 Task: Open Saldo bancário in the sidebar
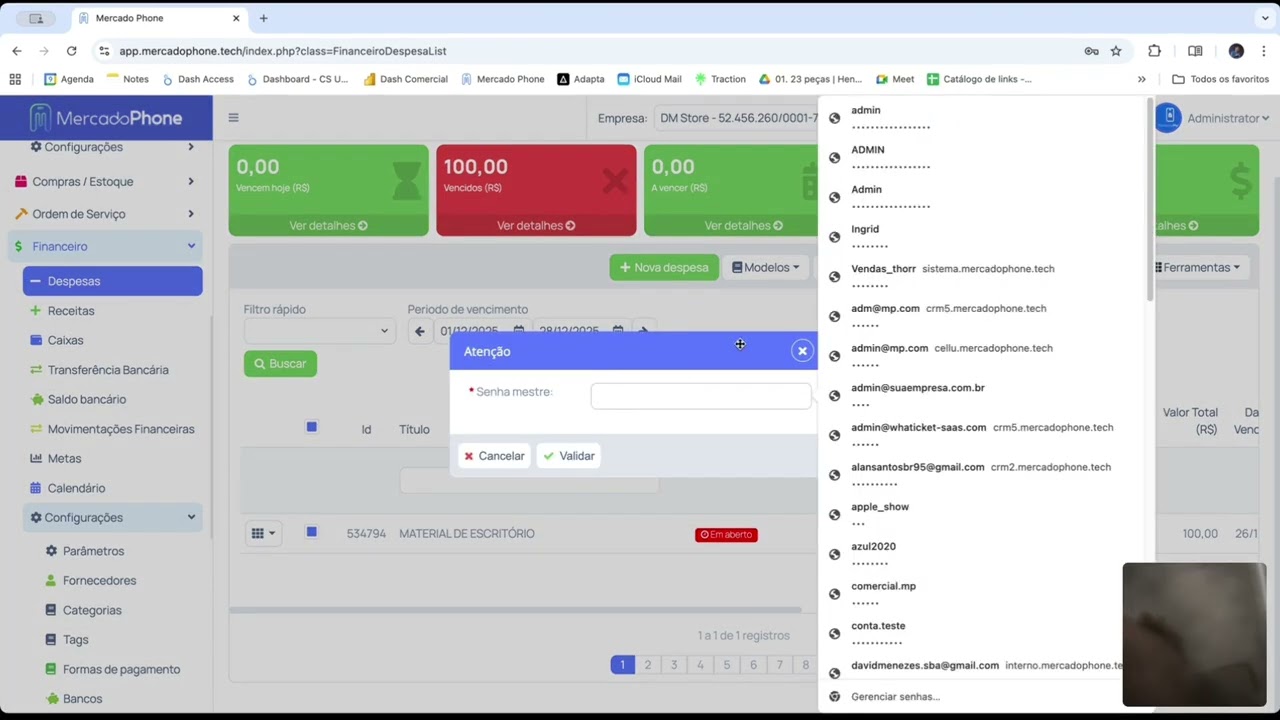tap(87, 399)
